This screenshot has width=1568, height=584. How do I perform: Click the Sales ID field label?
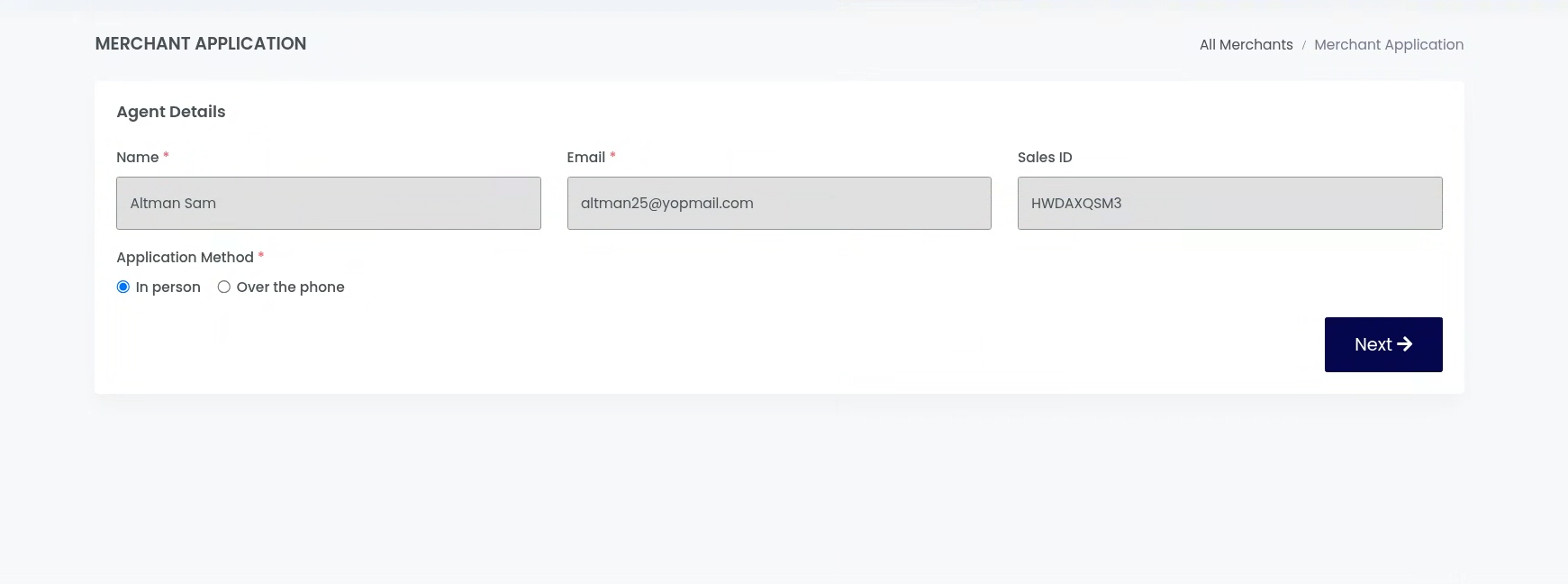pyautogui.click(x=1044, y=157)
